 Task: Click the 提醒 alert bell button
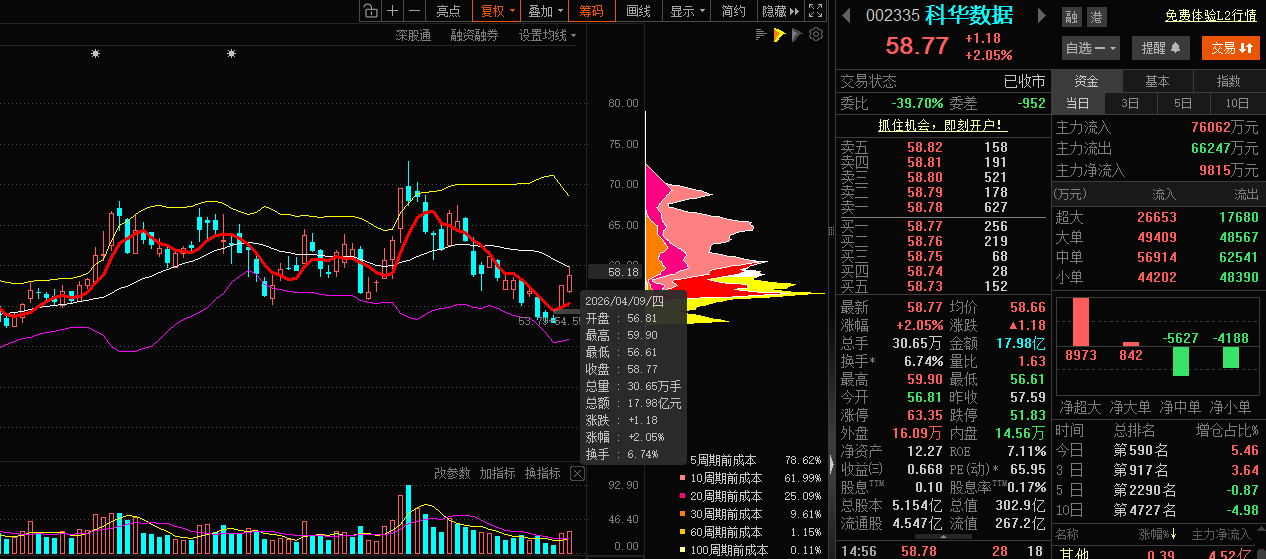[x=1161, y=48]
